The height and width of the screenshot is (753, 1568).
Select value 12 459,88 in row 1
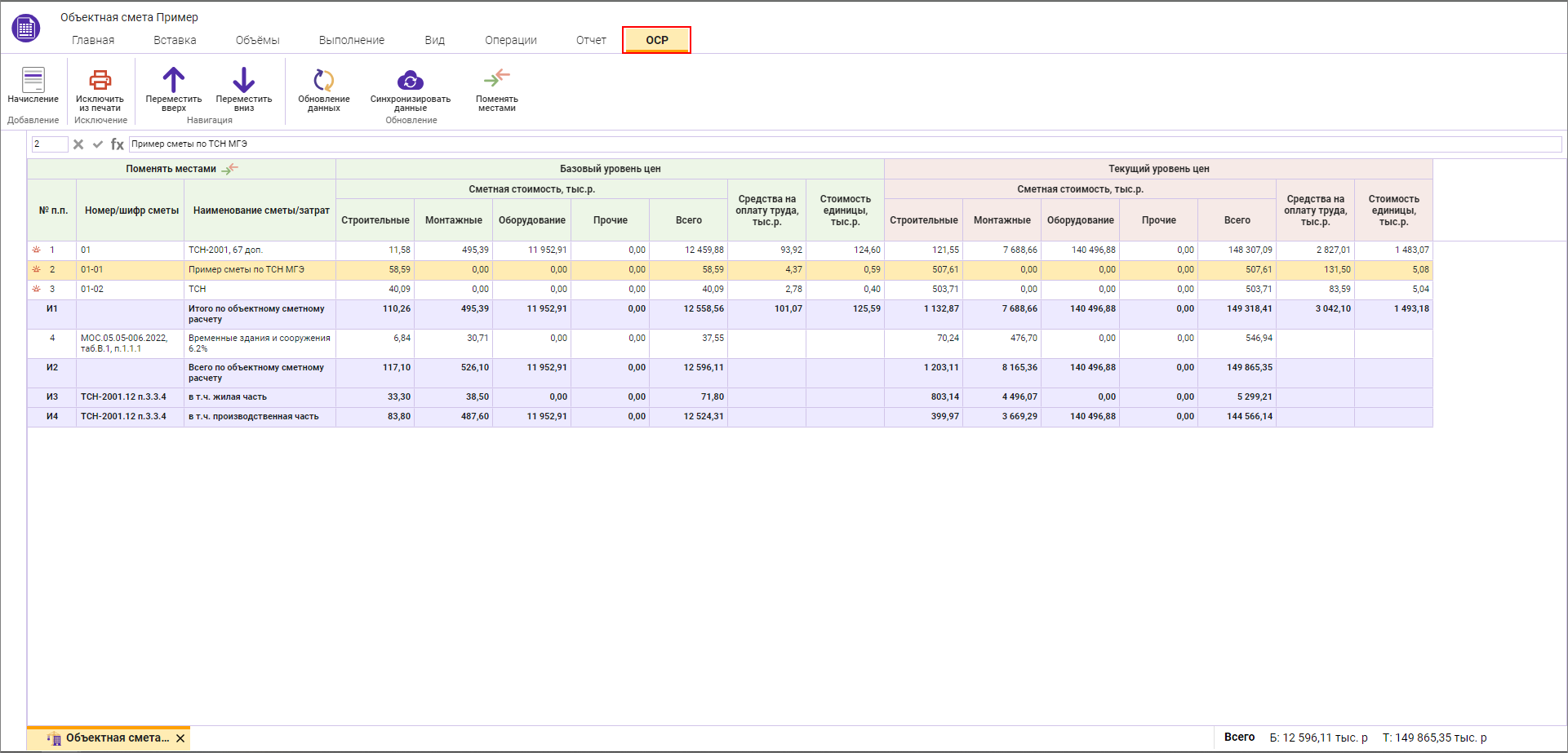tap(688, 250)
